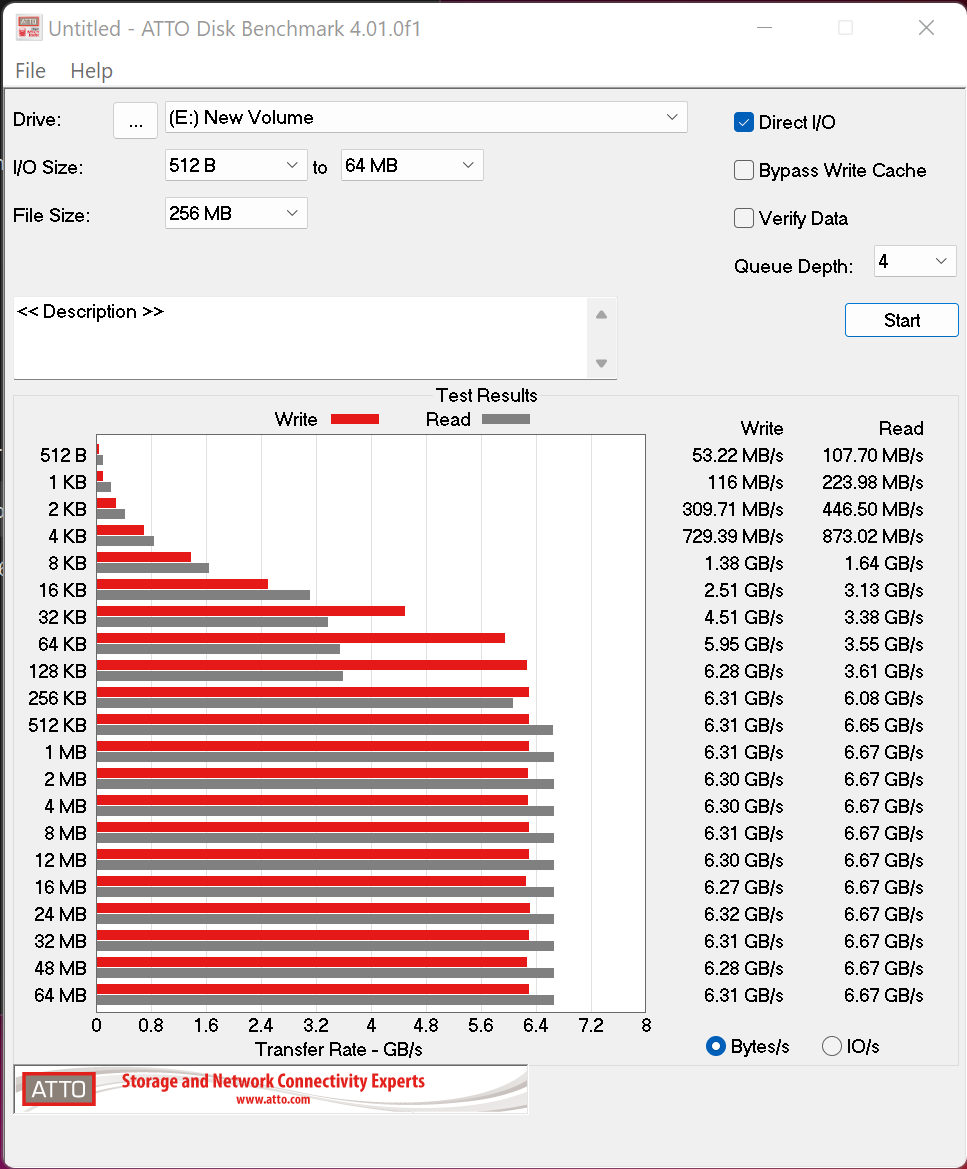Click the ATTO logo in the banner
This screenshot has width=967, height=1169.
point(59,1089)
